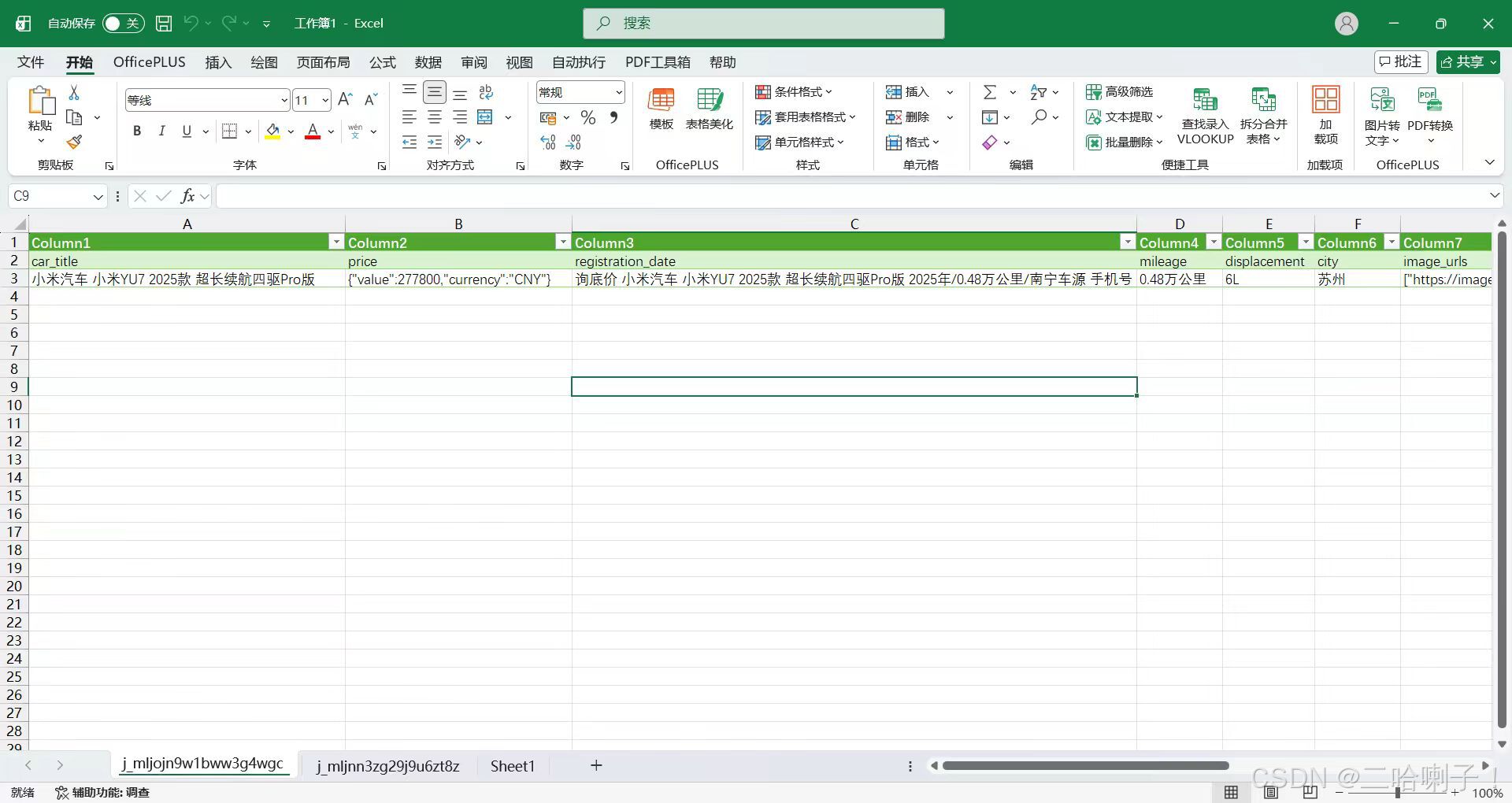Viewport: 1512px width, 803px height.
Task: Click the 批量删除 button
Action: tap(1125, 142)
